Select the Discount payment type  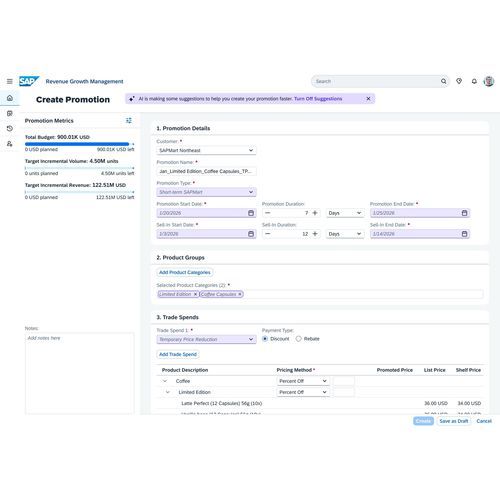pyautogui.click(x=265, y=339)
